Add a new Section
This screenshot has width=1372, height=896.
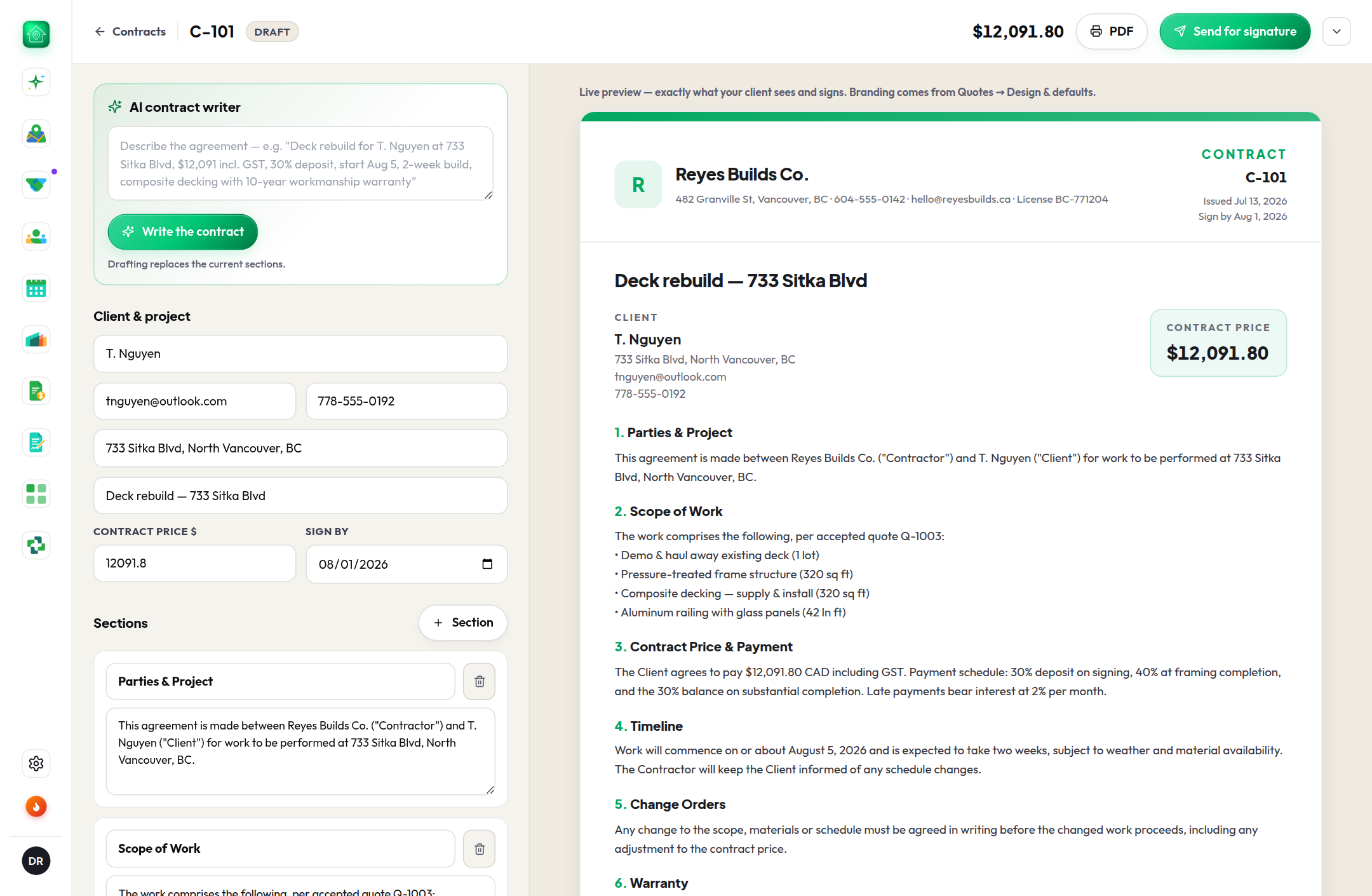coord(463,623)
